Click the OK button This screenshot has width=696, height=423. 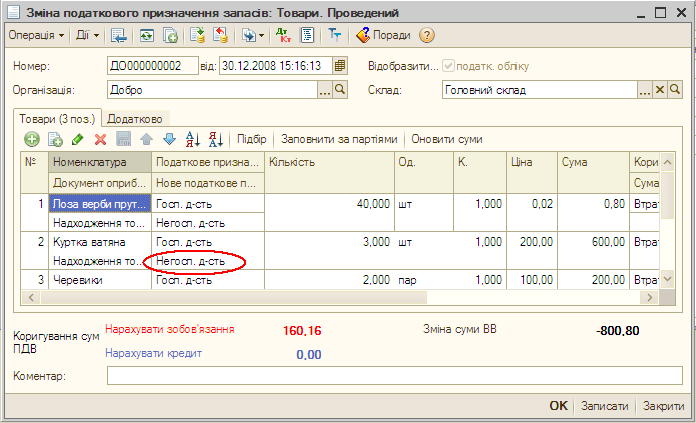558,406
